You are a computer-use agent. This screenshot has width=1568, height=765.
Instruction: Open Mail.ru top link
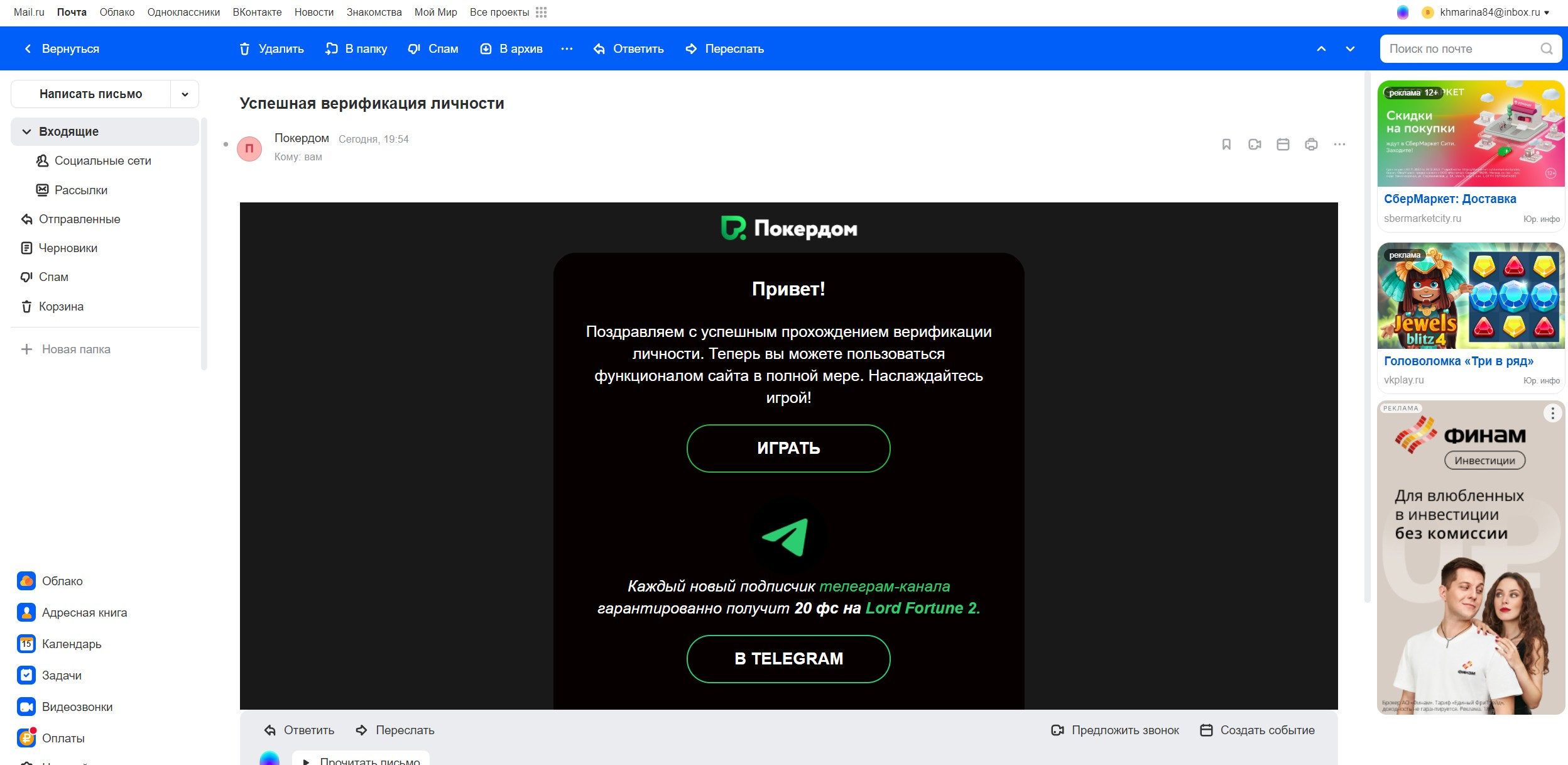(x=29, y=12)
